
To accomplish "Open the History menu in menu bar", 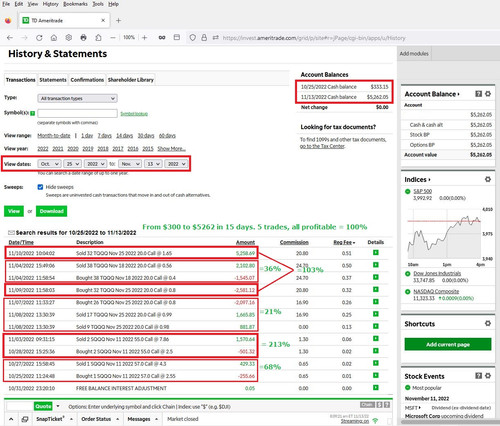I will point(50,4).
